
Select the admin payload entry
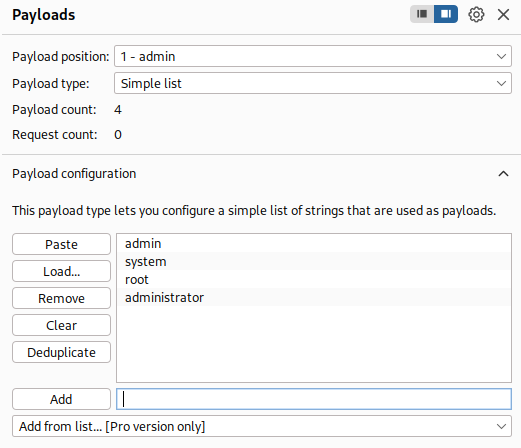[x=314, y=244]
